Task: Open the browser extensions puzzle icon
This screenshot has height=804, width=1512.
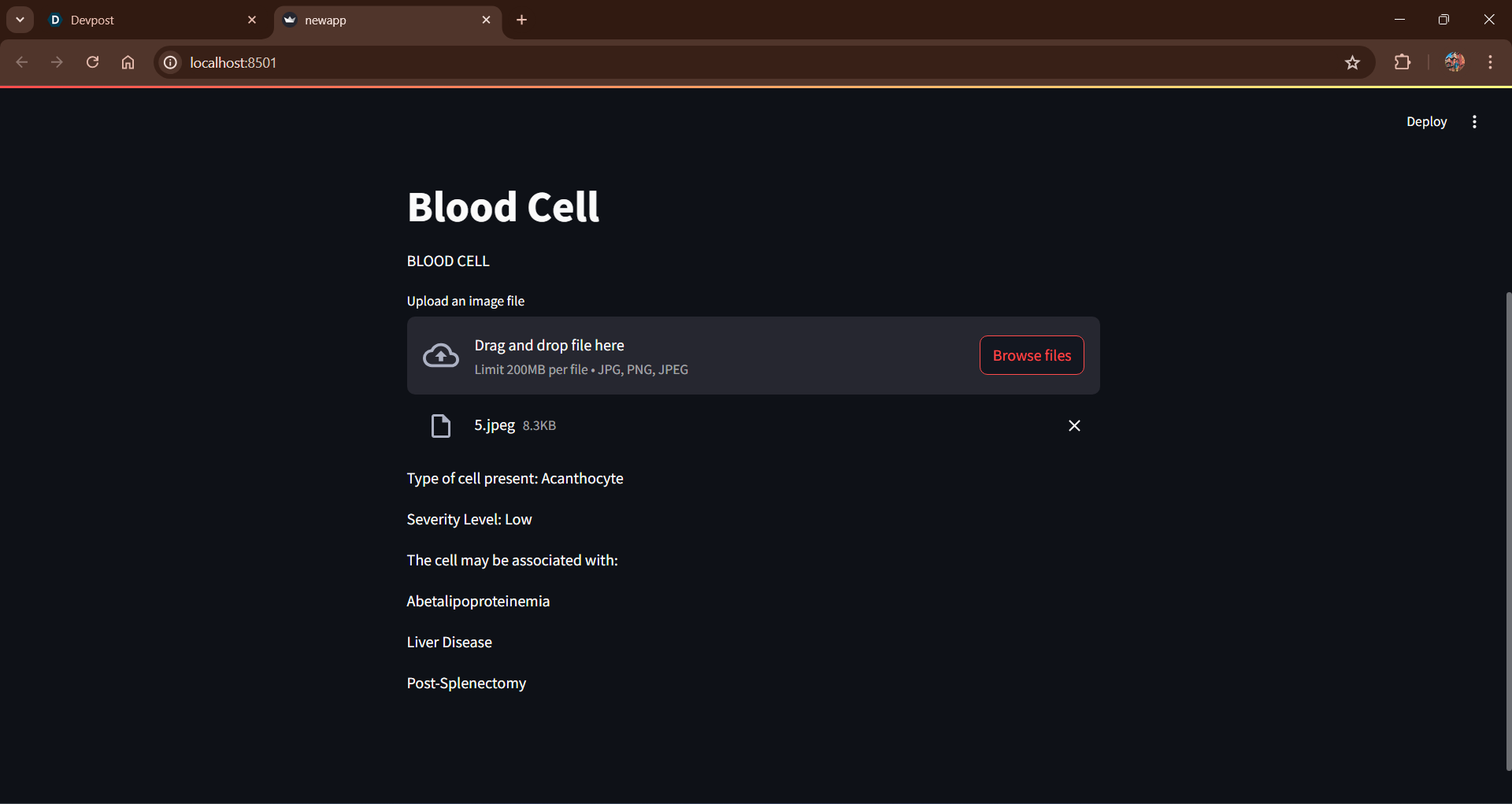Action: (x=1403, y=62)
